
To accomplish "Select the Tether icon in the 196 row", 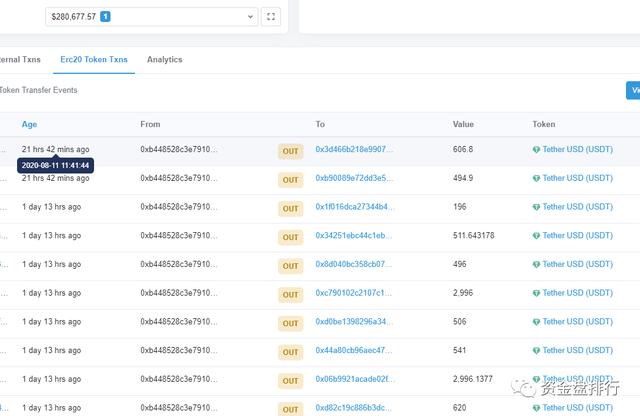I will click(536, 208).
